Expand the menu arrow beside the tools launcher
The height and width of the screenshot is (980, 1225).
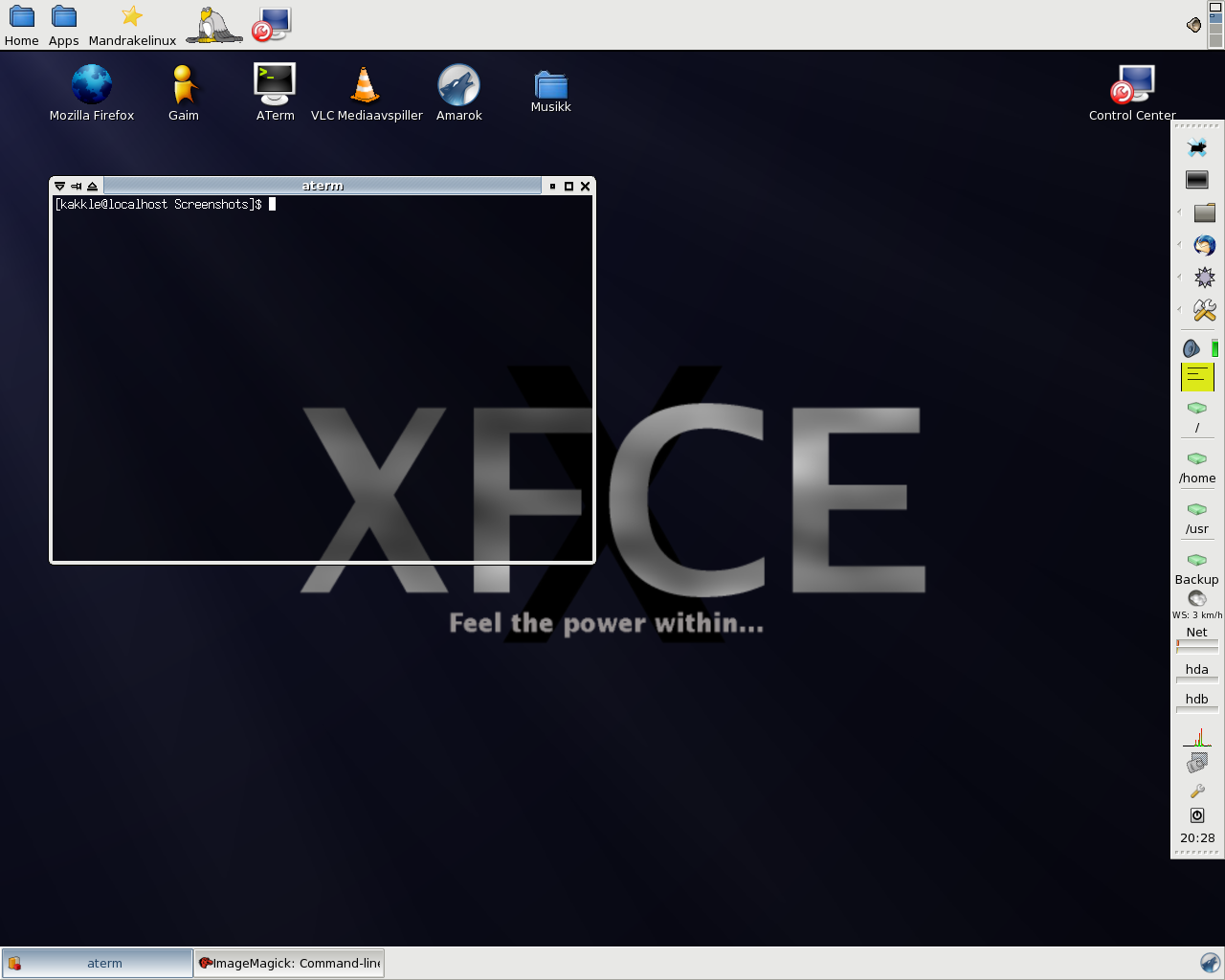tap(1179, 309)
